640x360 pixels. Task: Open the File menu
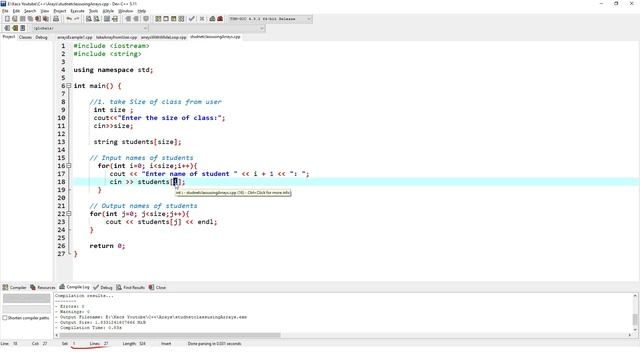pos(5,11)
